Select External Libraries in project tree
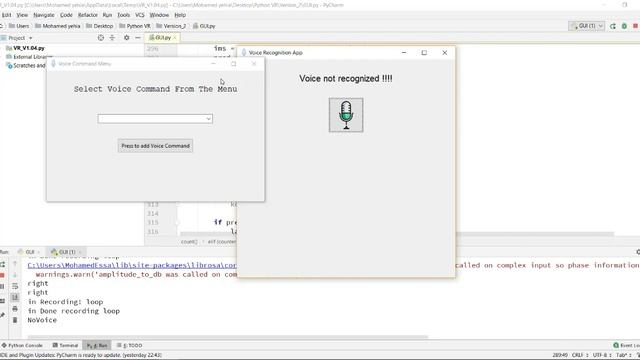This screenshot has height=360, width=640. [x=29, y=57]
